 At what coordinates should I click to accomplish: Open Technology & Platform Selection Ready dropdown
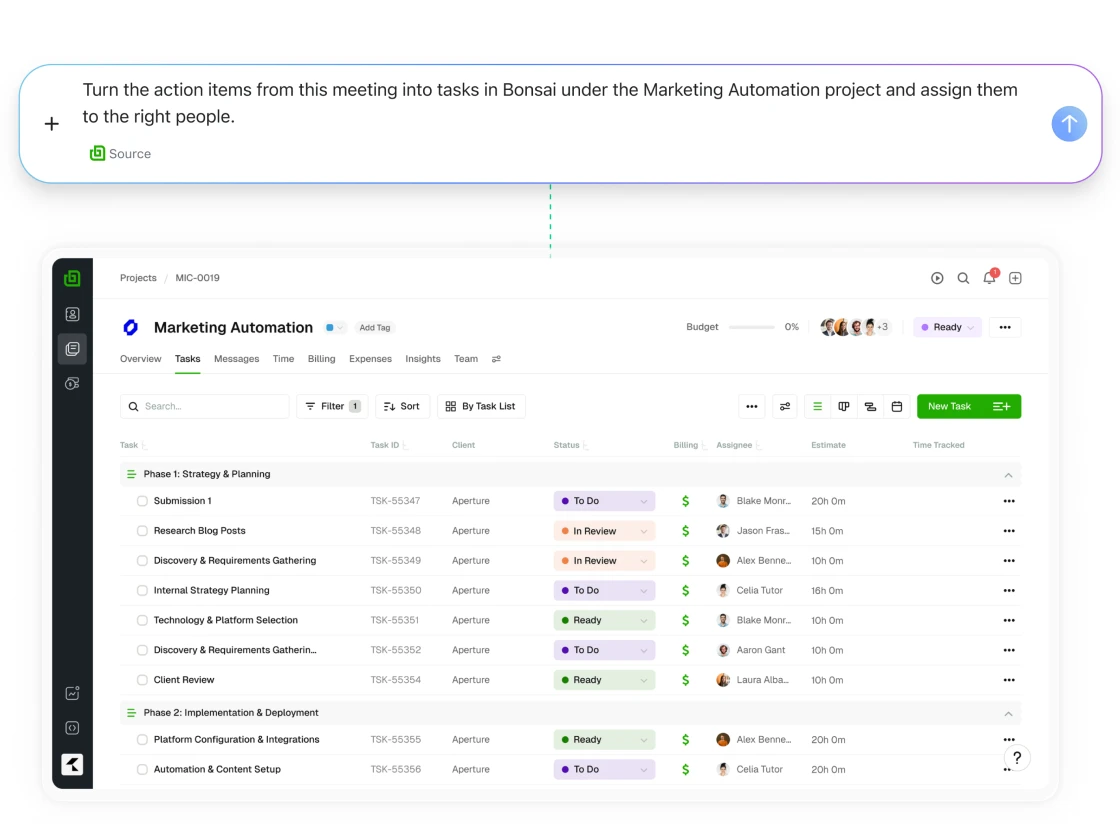point(604,621)
